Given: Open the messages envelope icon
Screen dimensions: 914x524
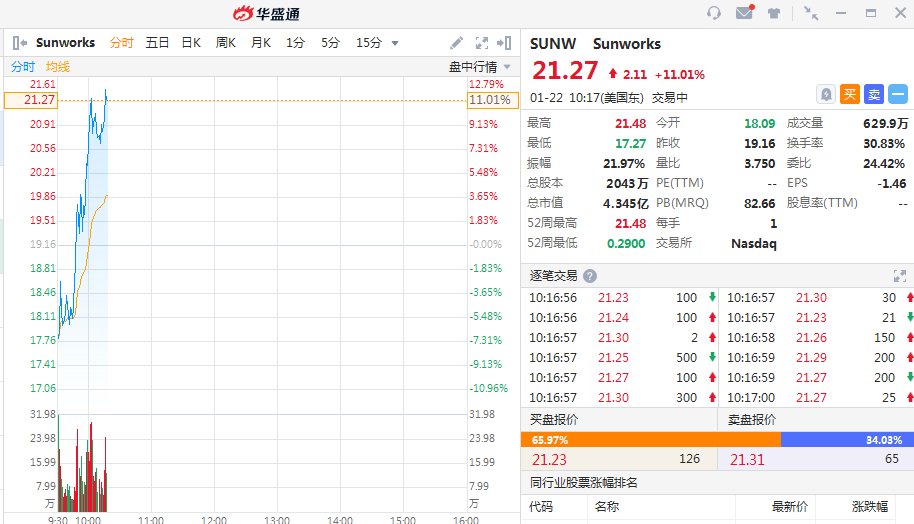Looking at the screenshot, I should click(744, 13).
